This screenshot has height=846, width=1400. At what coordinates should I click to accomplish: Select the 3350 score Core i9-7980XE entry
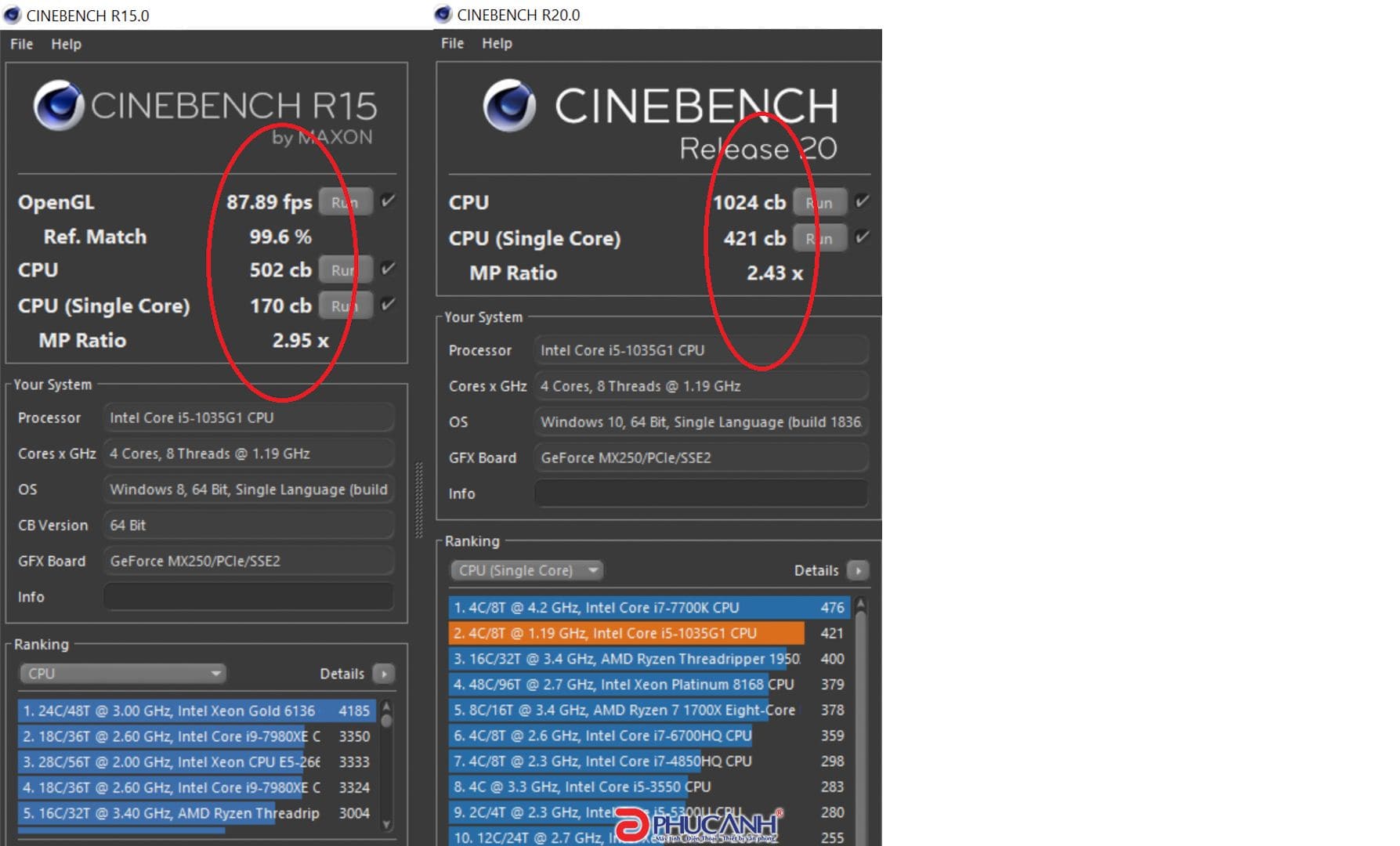pos(196,736)
